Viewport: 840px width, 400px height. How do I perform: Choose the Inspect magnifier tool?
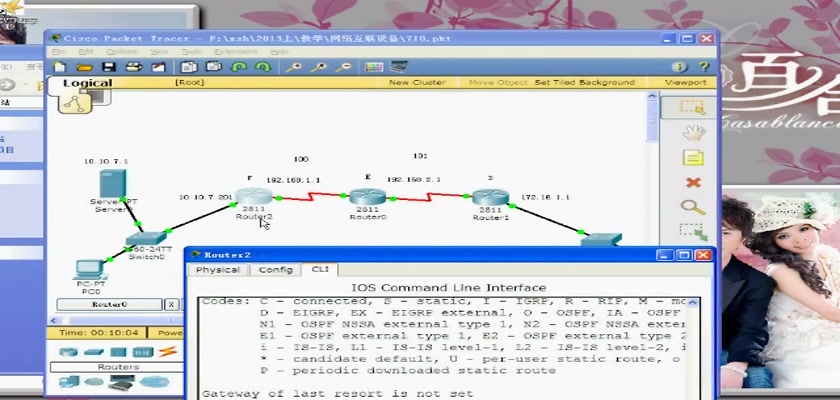pyautogui.click(x=693, y=207)
